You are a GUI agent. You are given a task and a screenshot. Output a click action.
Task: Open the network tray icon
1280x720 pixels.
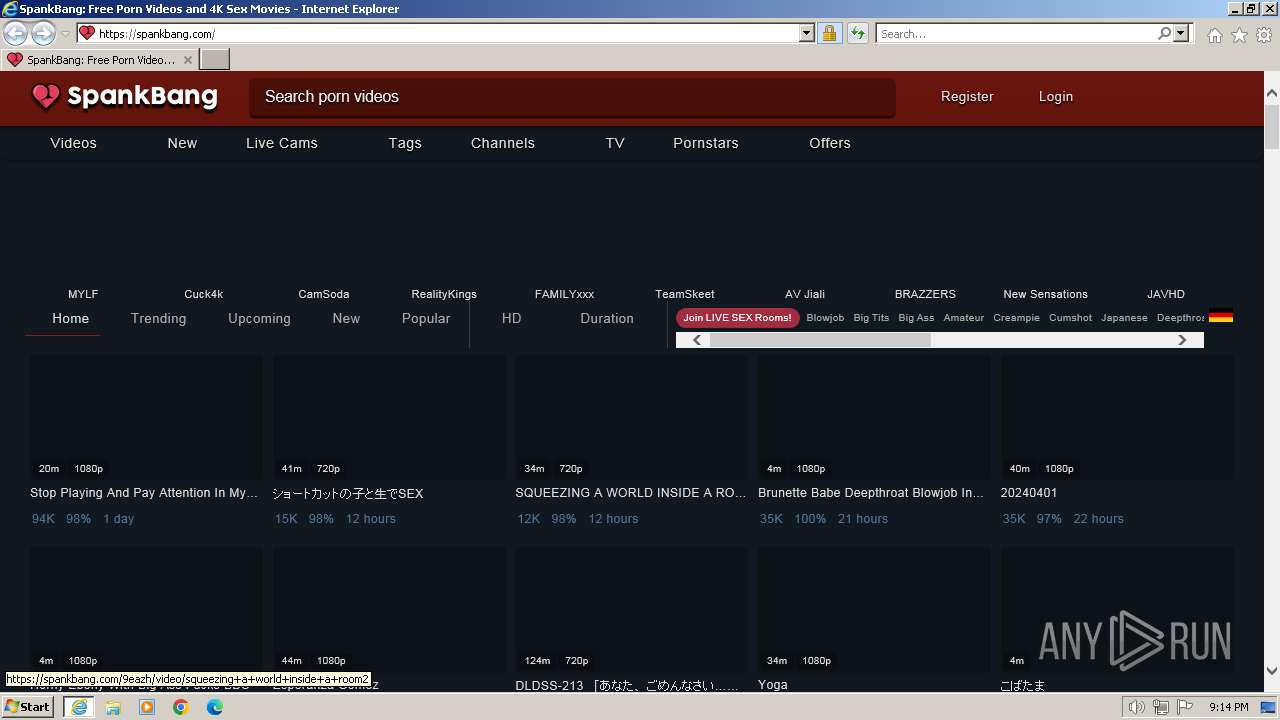(1161, 707)
